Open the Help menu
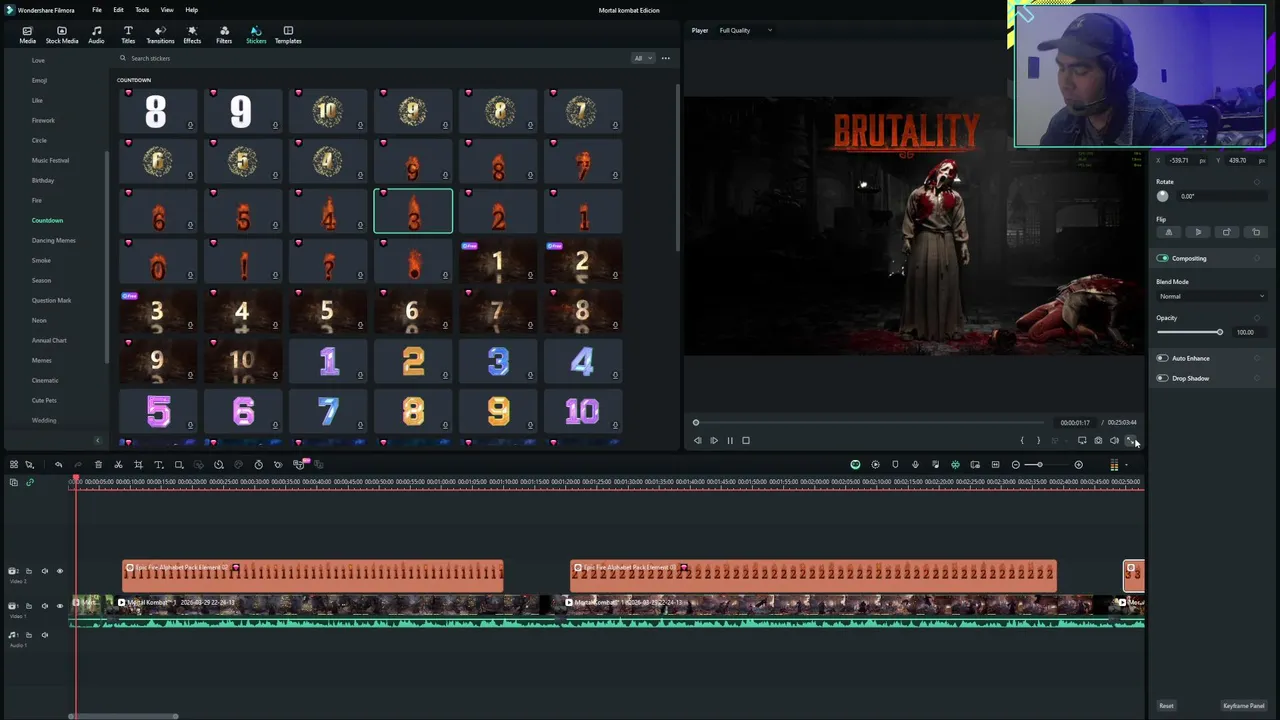 (191, 10)
